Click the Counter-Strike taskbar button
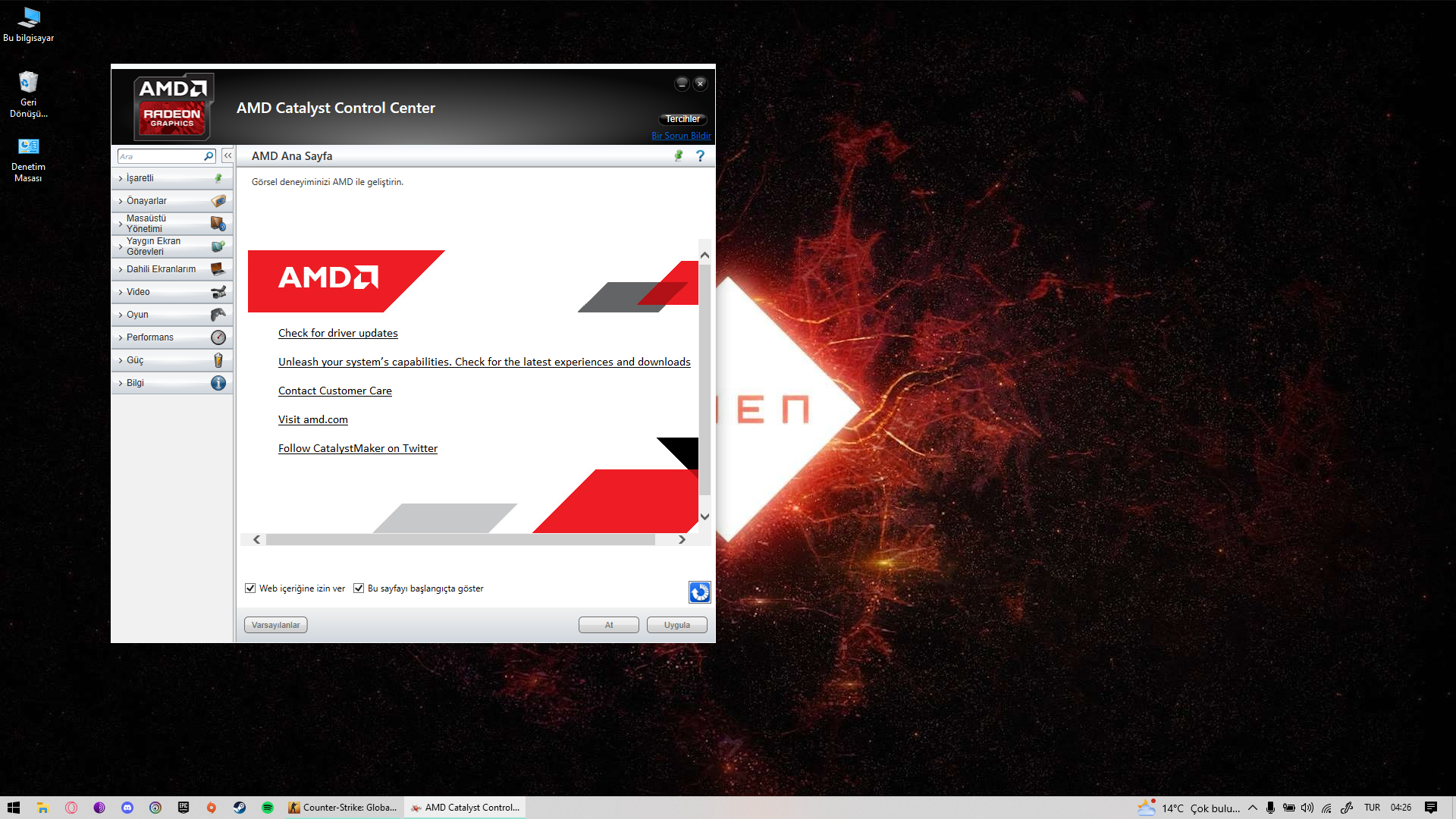The width and height of the screenshot is (1456, 819). [x=343, y=808]
